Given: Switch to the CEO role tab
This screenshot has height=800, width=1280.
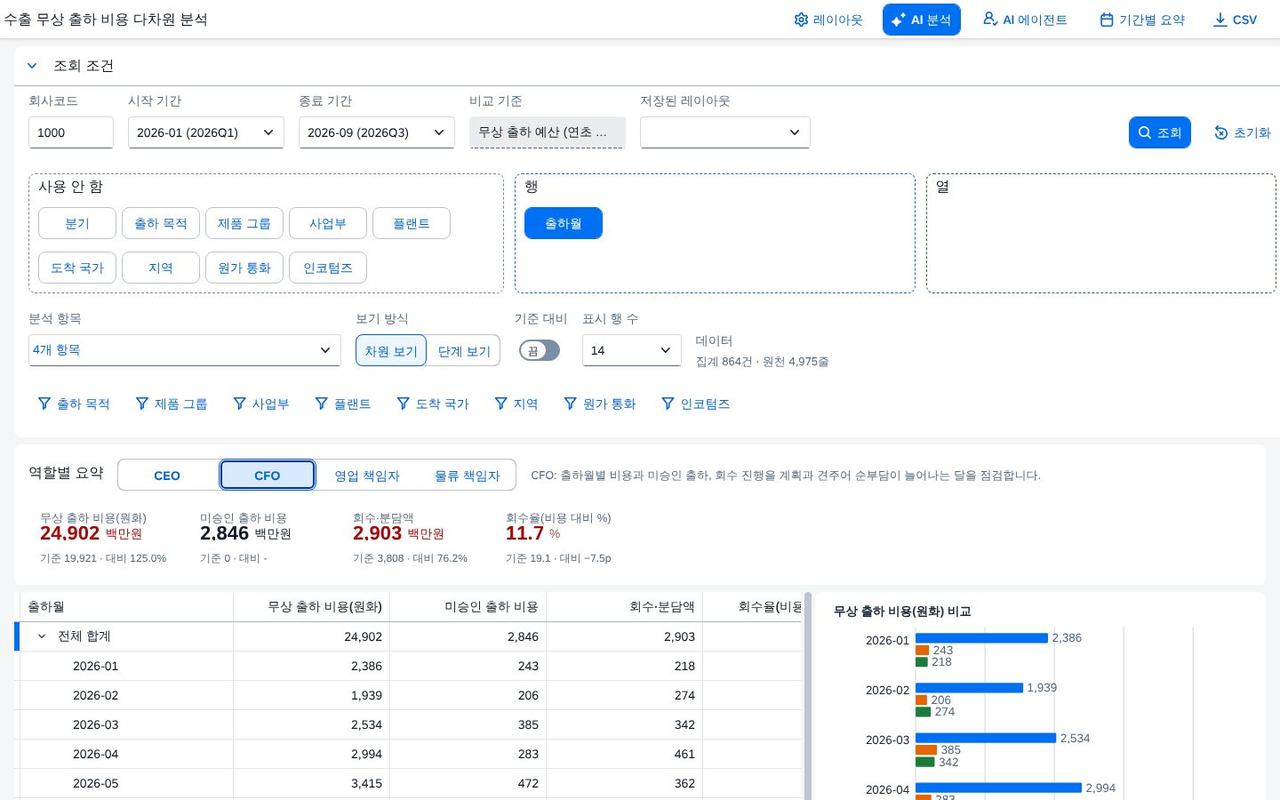Looking at the screenshot, I should point(167,475).
